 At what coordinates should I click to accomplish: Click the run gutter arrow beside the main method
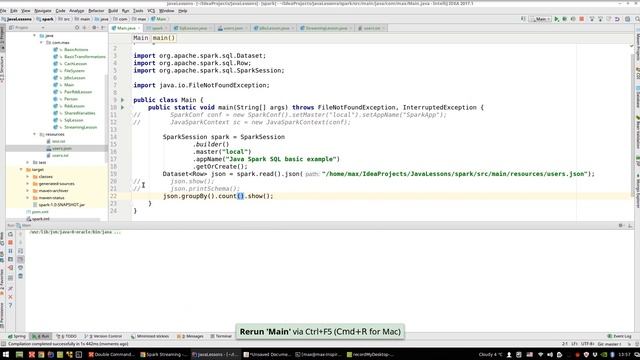[x=122, y=107]
